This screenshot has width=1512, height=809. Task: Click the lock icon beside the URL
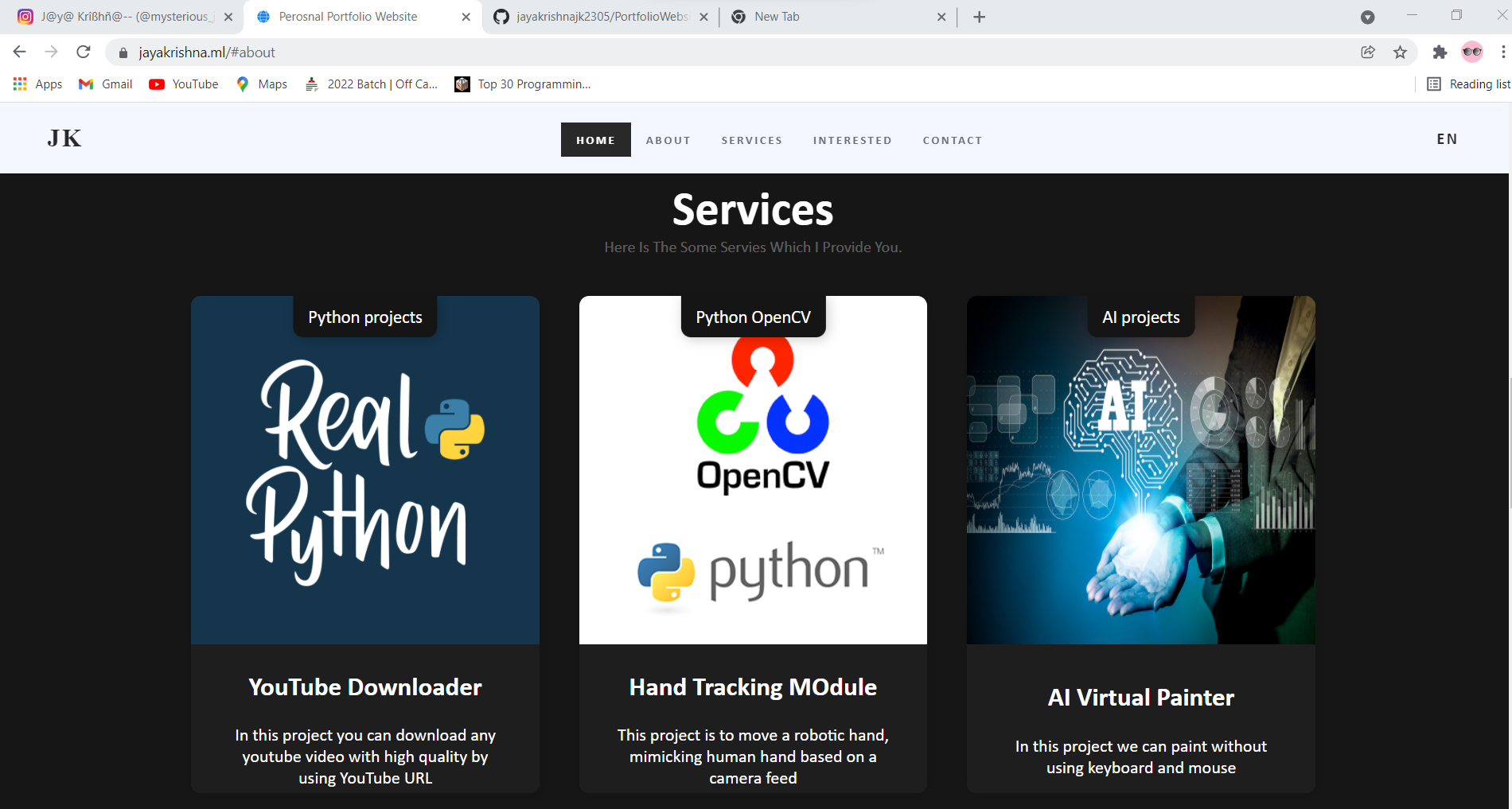pos(123,53)
